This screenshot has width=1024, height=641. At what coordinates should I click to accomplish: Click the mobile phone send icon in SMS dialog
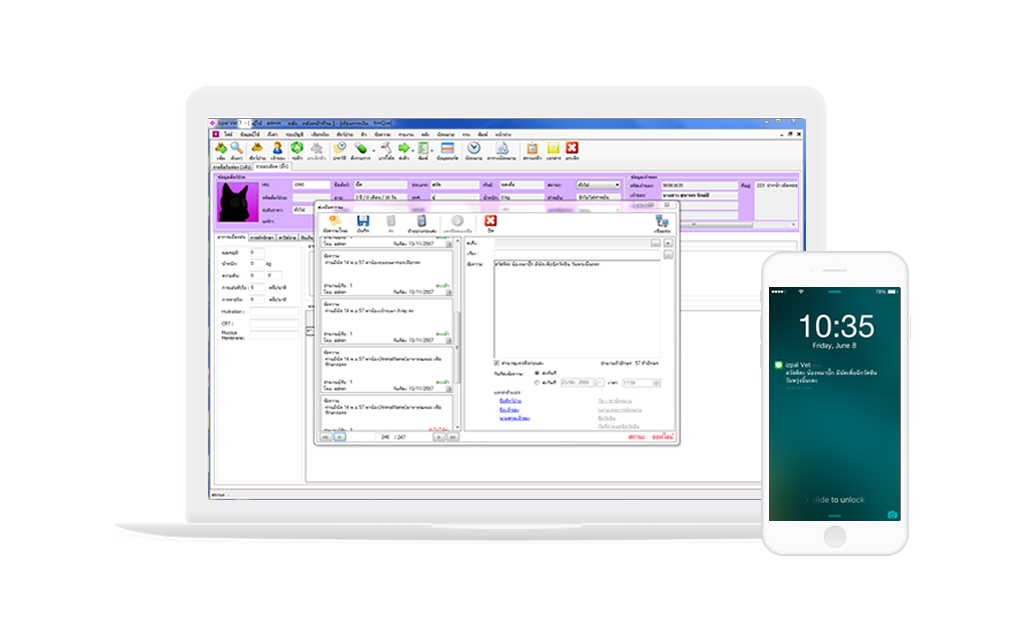tap(422, 221)
